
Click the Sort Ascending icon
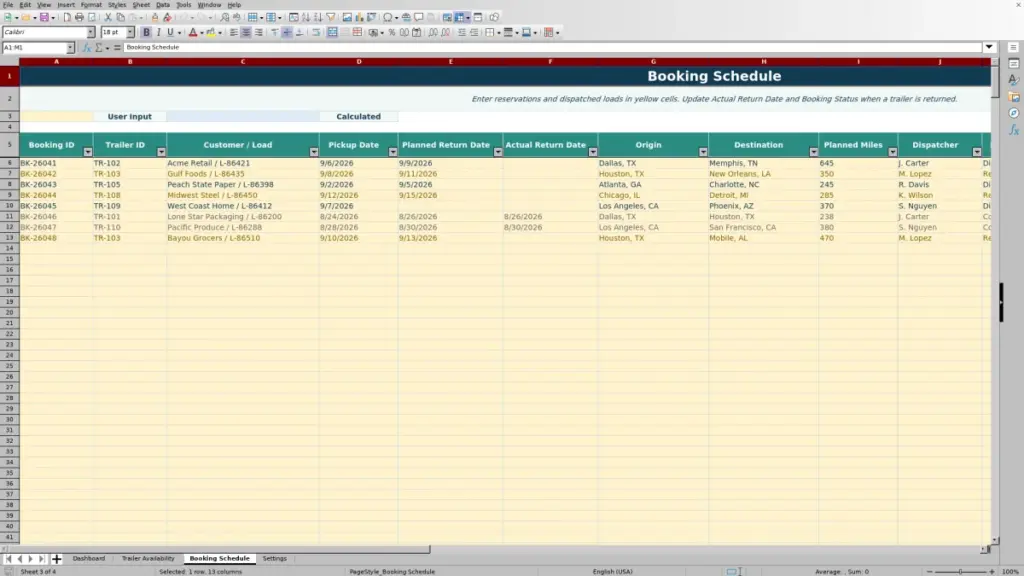[x=306, y=18]
